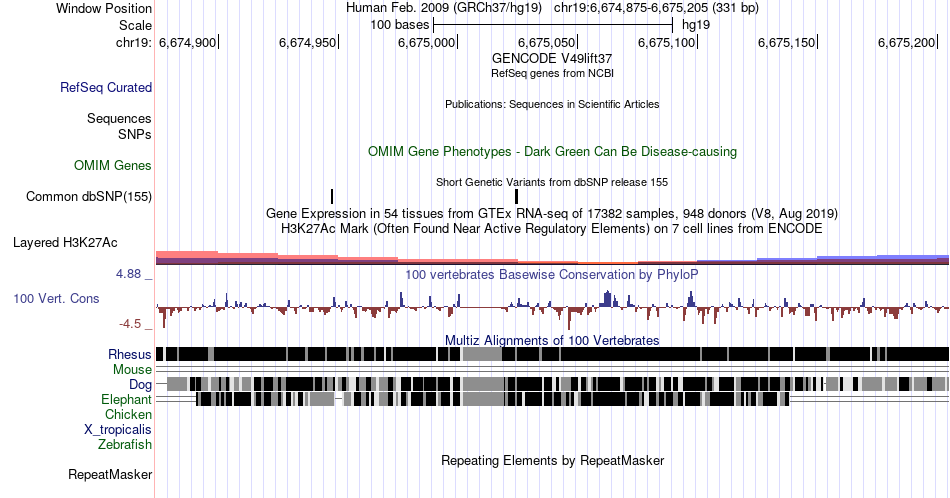This screenshot has width=950, height=498.
Task: Select the Rhesus alignment row label
Action: pos(130,354)
